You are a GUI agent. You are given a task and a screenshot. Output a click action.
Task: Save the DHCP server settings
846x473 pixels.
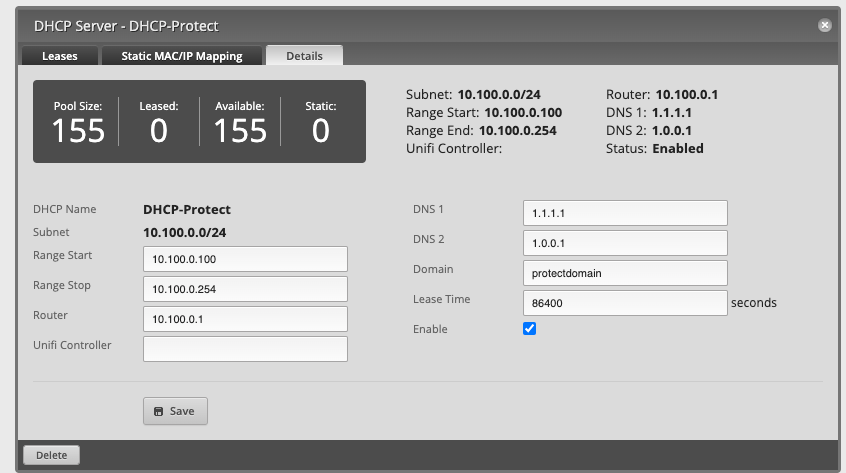pos(175,411)
